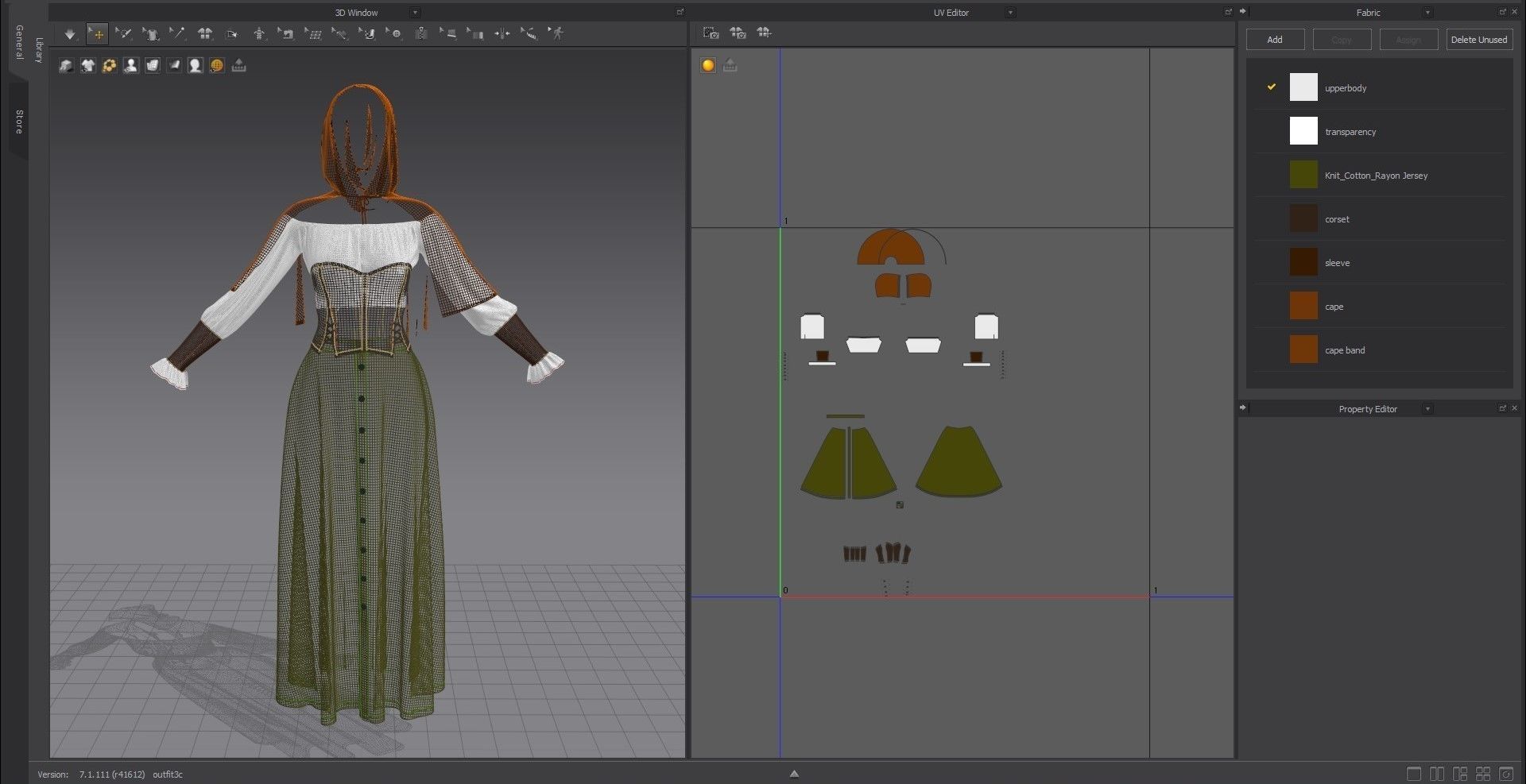The width and height of the screenshot is (1526, 784).
Task: Toggle Show 3D Garment display option
Action: tap(66, 65)
